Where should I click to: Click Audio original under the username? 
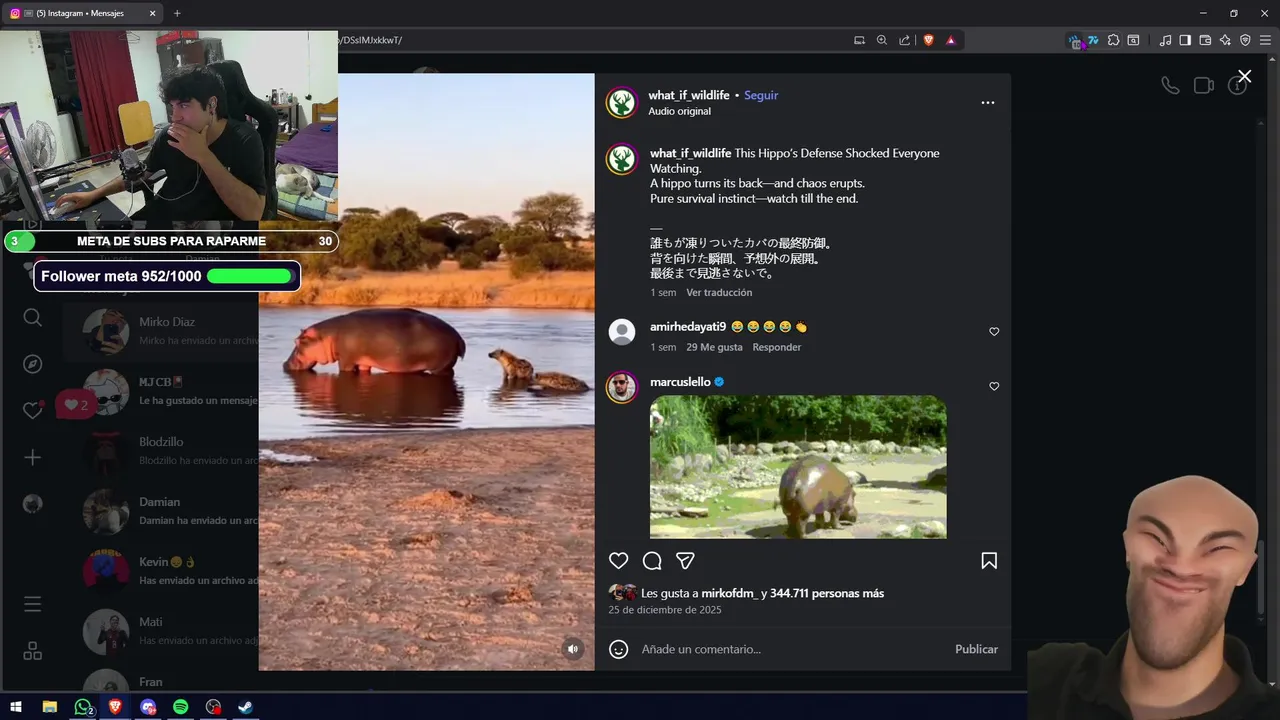click(679, 111)
